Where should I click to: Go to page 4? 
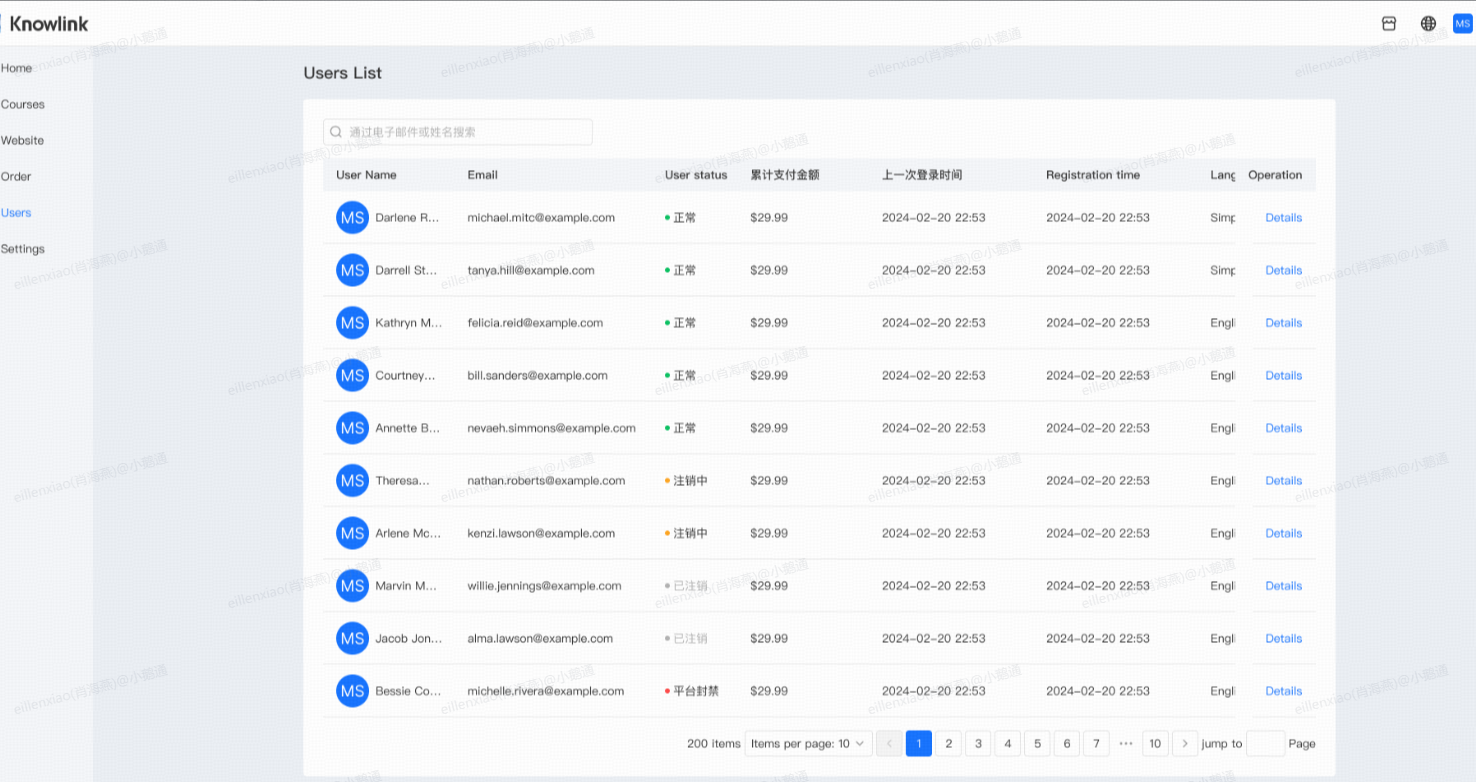click(1008, 743)
